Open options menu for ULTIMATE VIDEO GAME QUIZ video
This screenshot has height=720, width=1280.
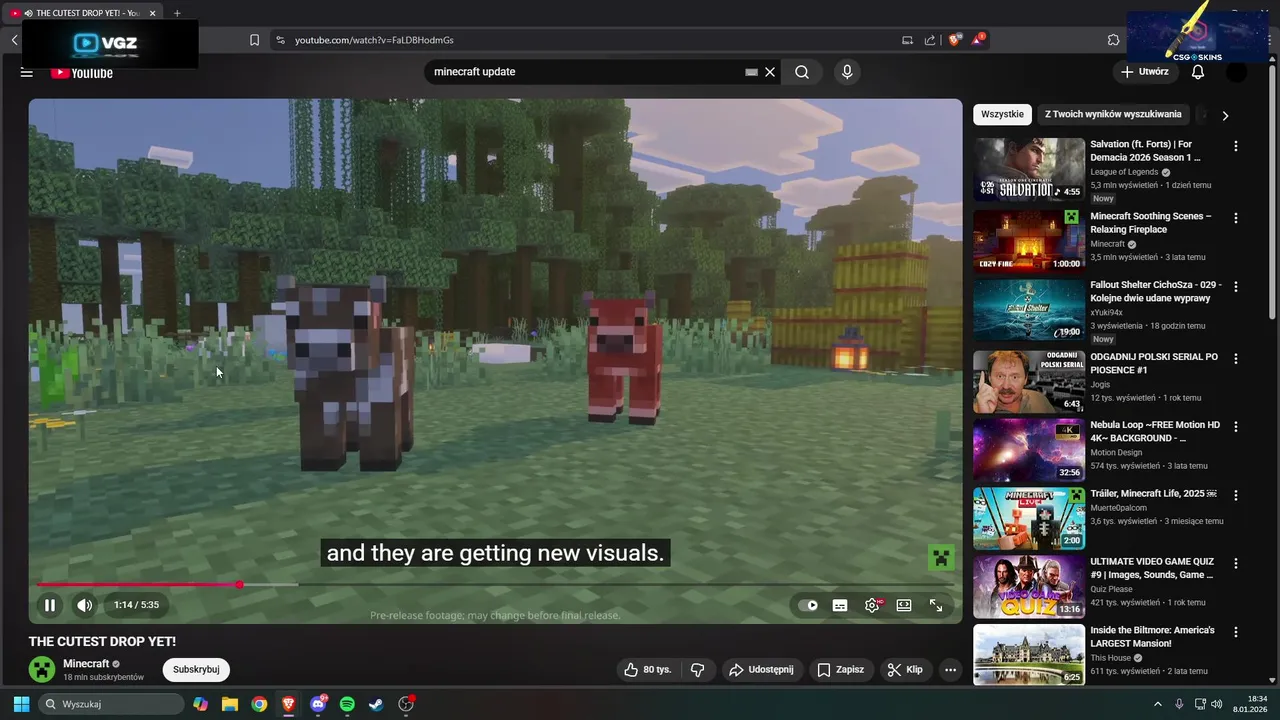click(x=1236, y=563)
